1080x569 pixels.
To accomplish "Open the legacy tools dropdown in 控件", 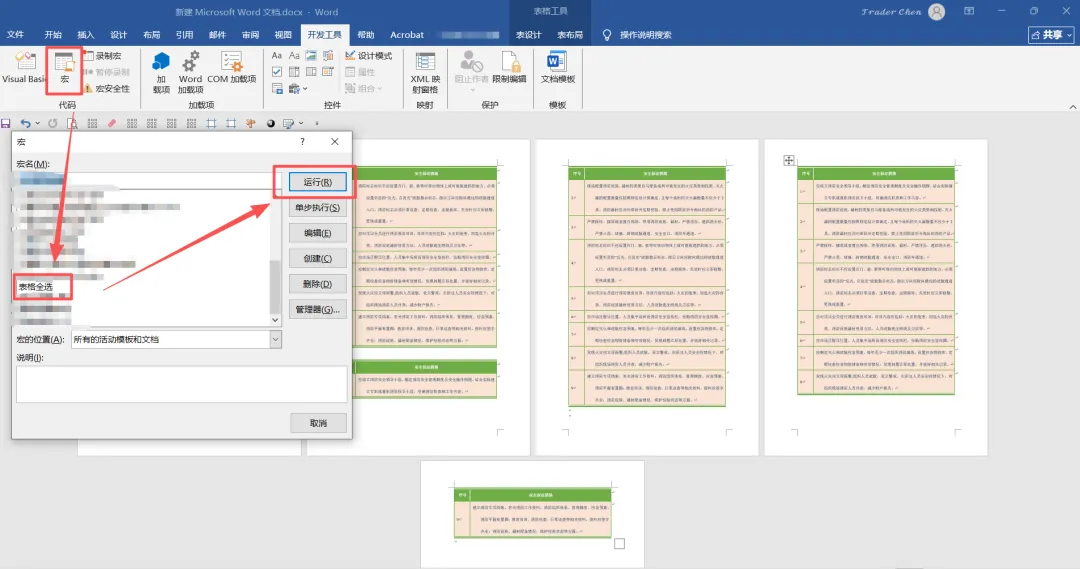I will coord(298,88).
